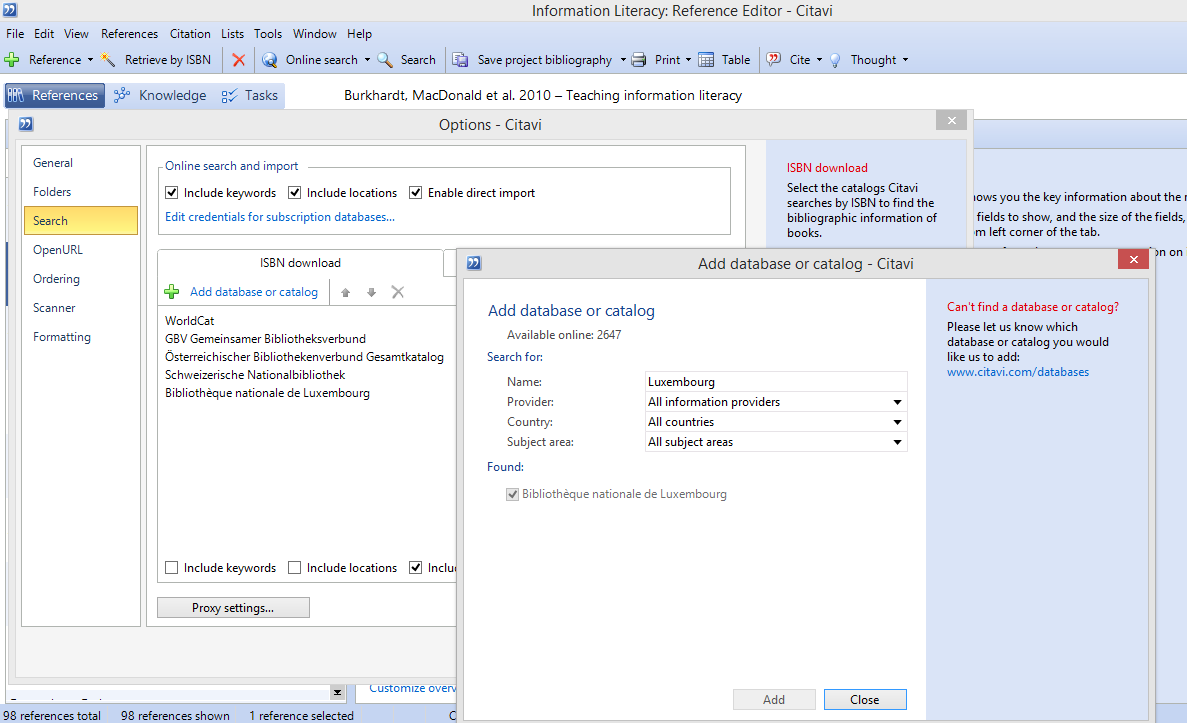
Task: Click the red X delete icon in toolbar
Action: pyautogui.click(x=238, y=60)
